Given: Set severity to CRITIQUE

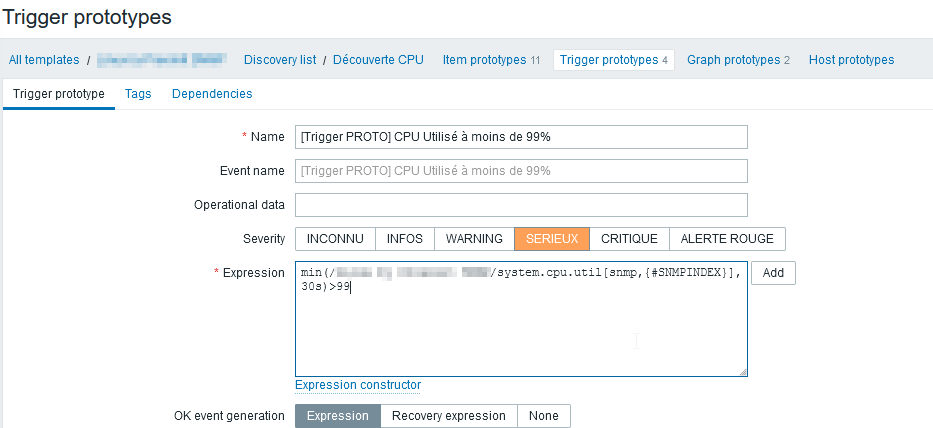Looking at the screenshot, I should tap(629, 239).
